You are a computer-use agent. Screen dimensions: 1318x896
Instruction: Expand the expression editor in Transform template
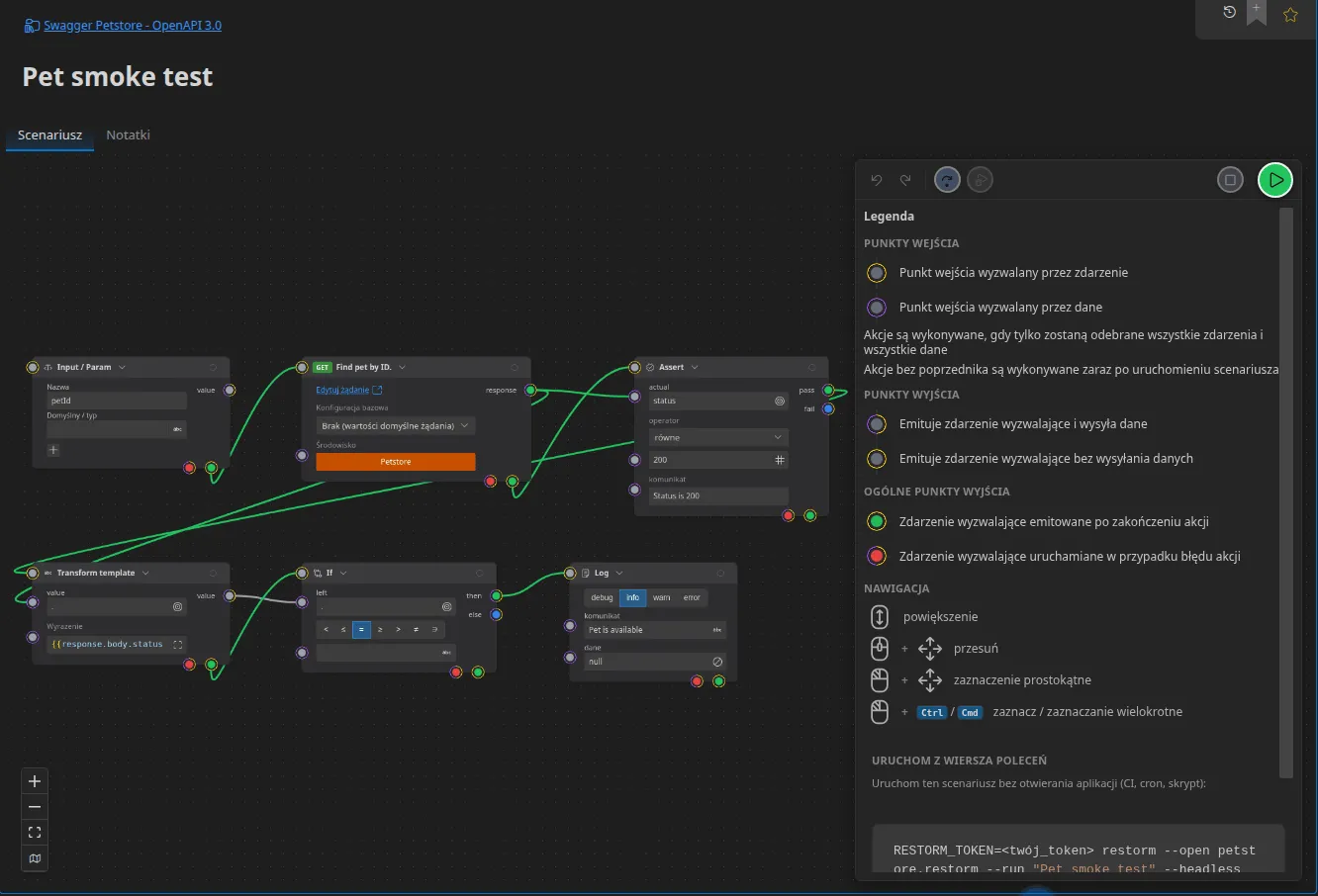coord(178,644)
